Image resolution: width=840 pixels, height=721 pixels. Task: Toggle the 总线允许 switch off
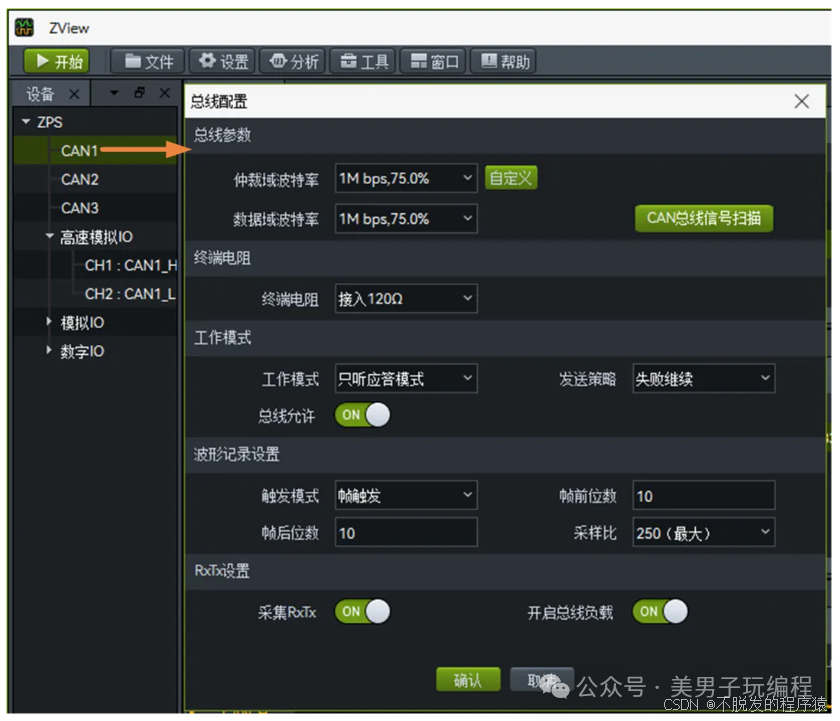363,415
